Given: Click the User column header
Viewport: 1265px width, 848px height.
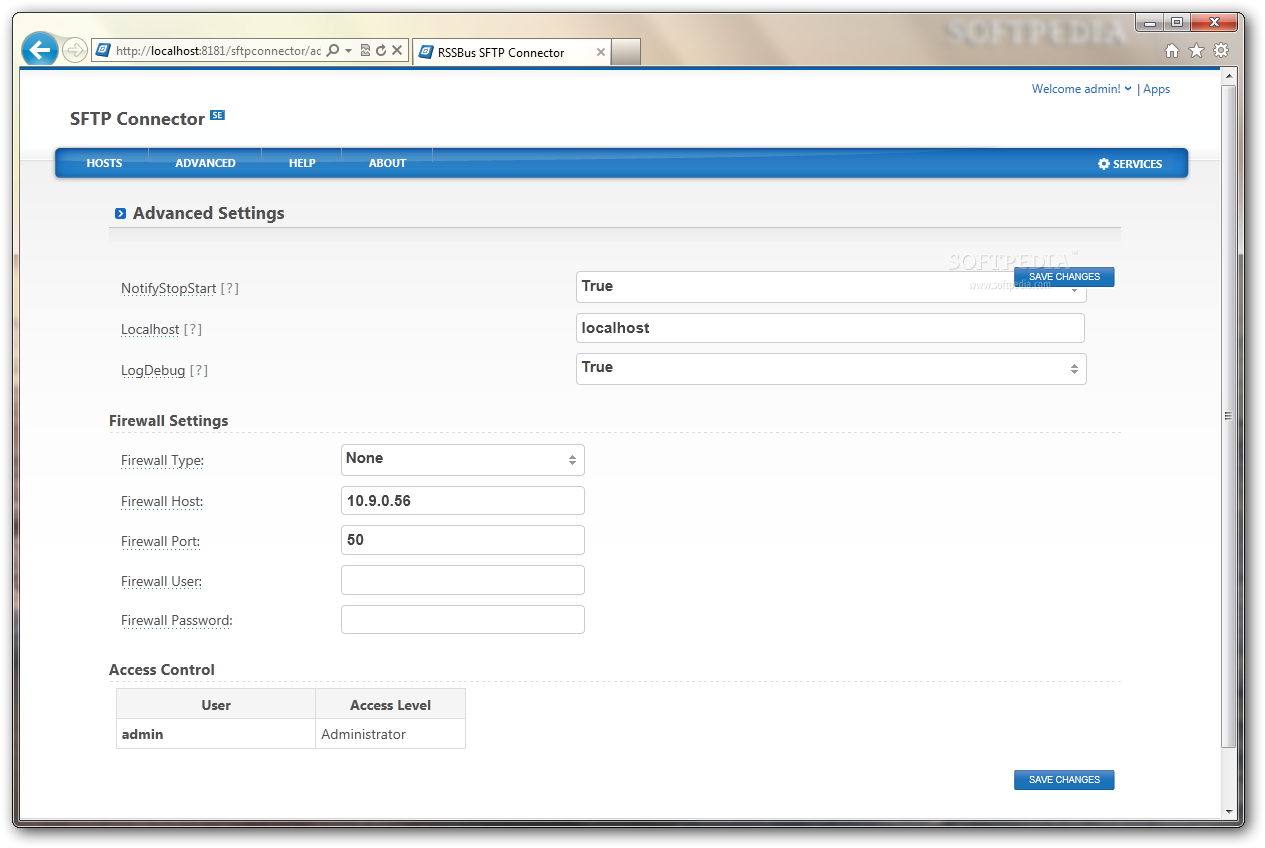Looking at the screenshot, I should click(x=216, y=705).
